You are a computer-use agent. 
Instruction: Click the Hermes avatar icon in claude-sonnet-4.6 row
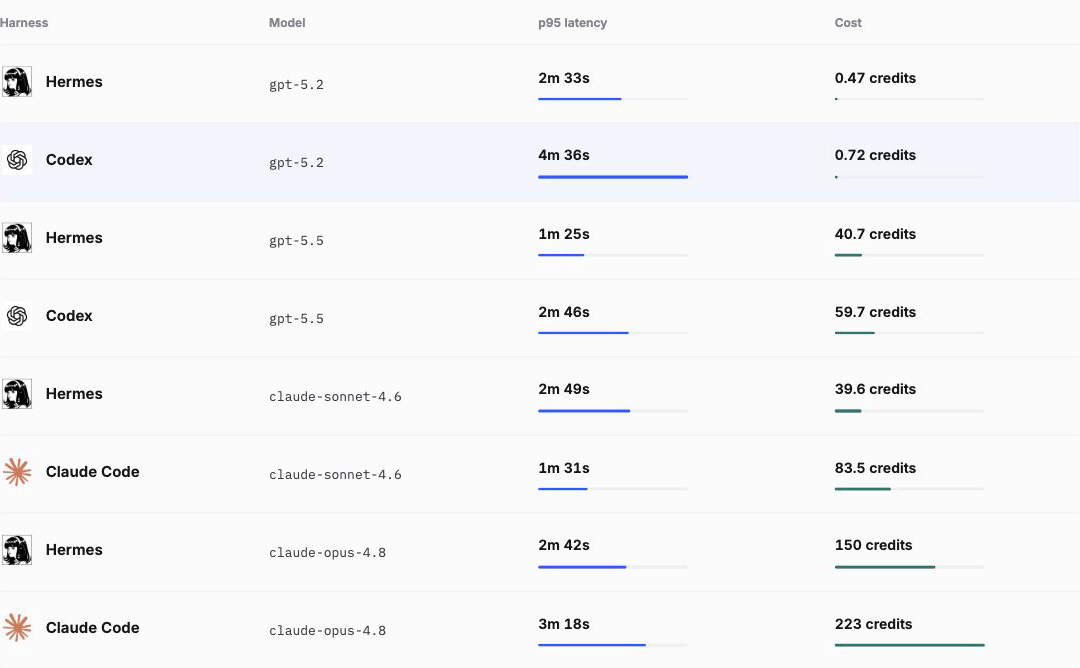click(17, 394)
